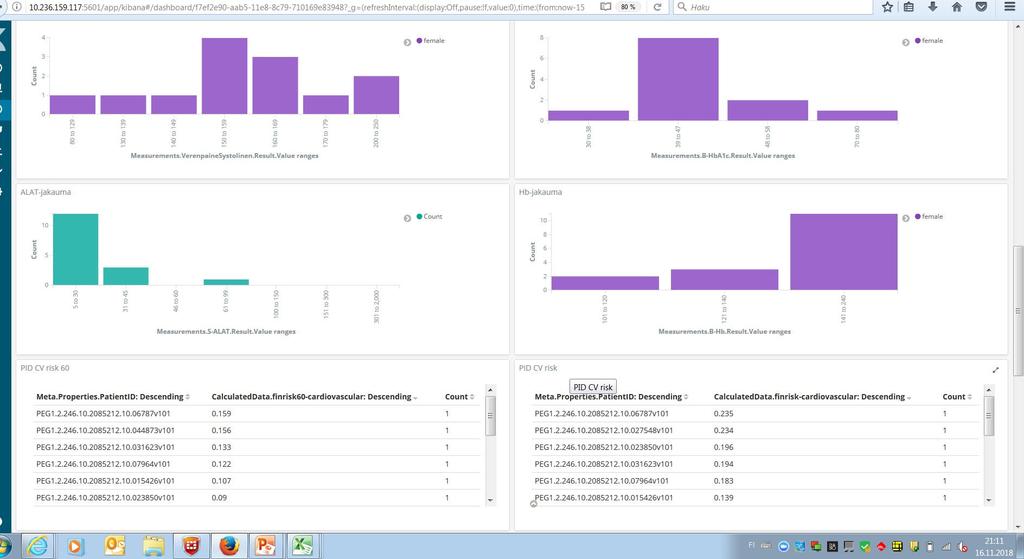1024x559 pixels.
Task: Select the 200 to 250 systolic bar
Action: pyautogui.click(x=376, y=95)
